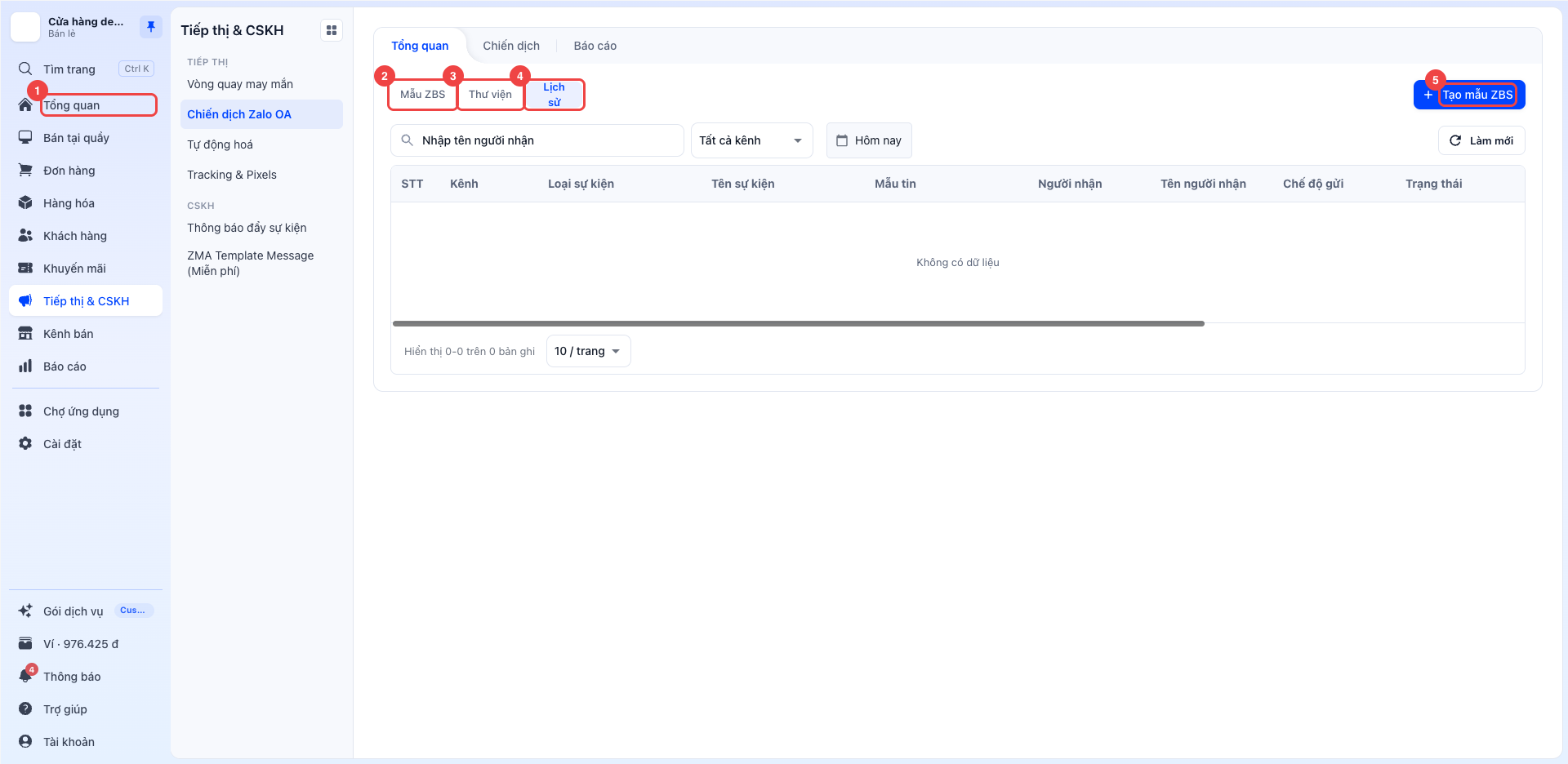This screenshot has width=1568, height=764.
Task: Click the Báo cáo bar chart icon
Action: click(x=25, y=366)
